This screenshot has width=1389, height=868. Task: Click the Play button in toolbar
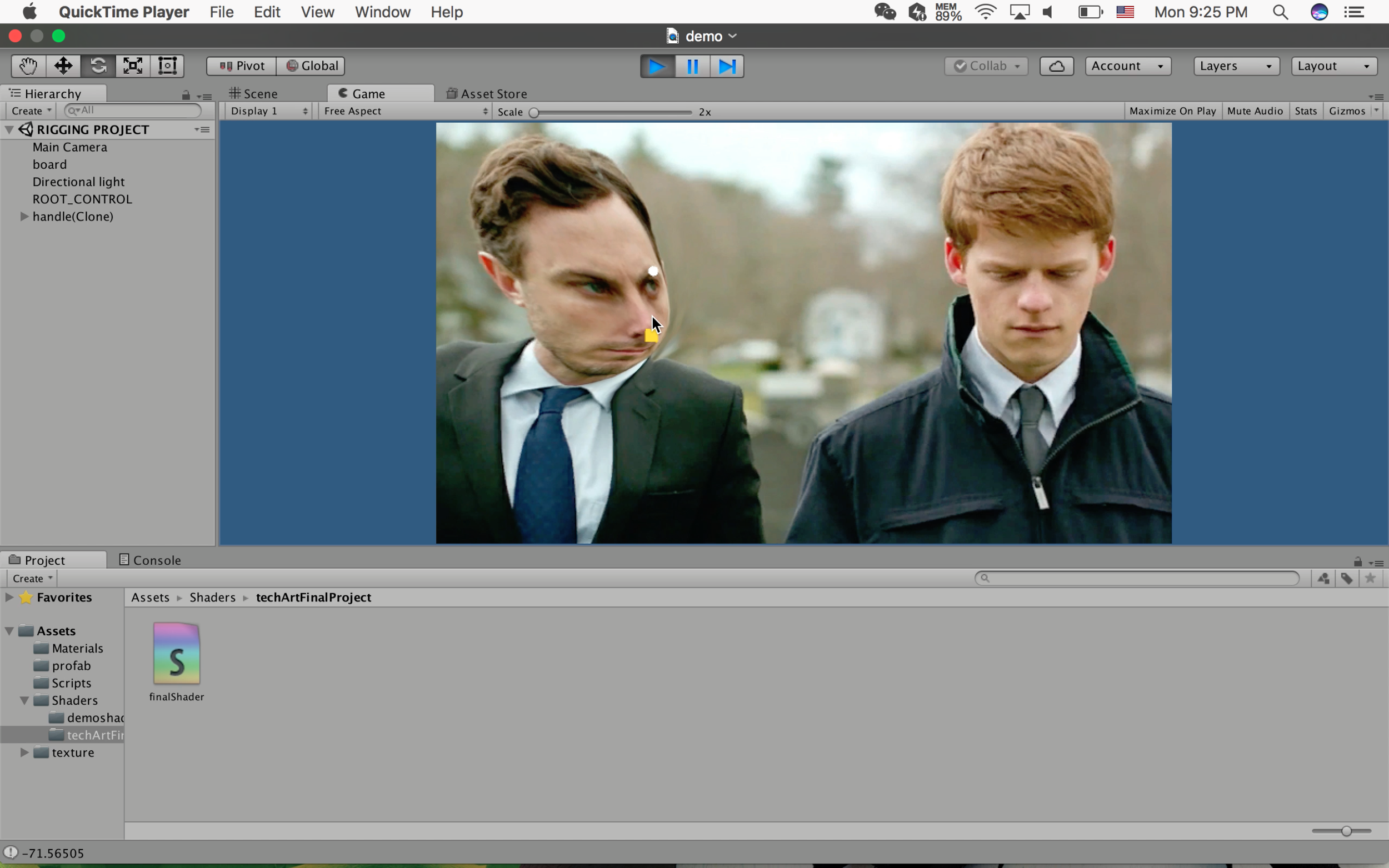coord(657,67)
